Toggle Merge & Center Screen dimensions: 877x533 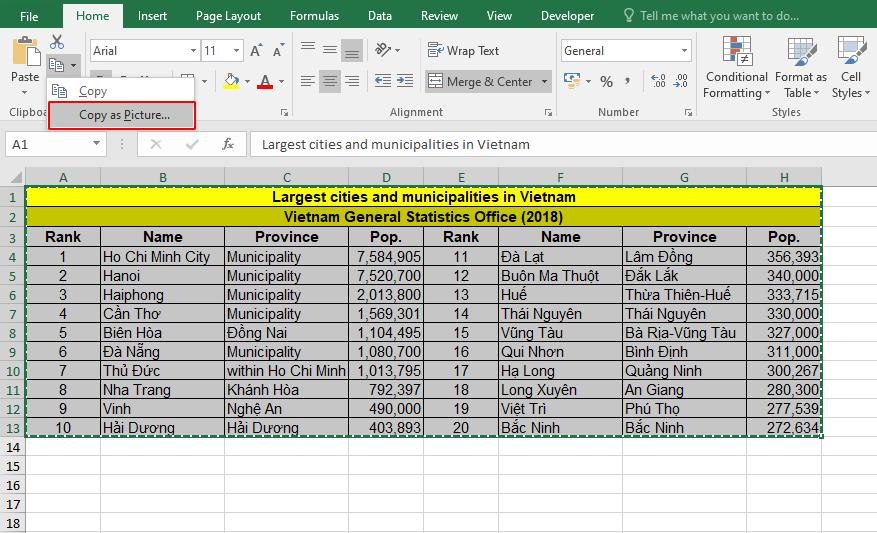pos(480,82)
